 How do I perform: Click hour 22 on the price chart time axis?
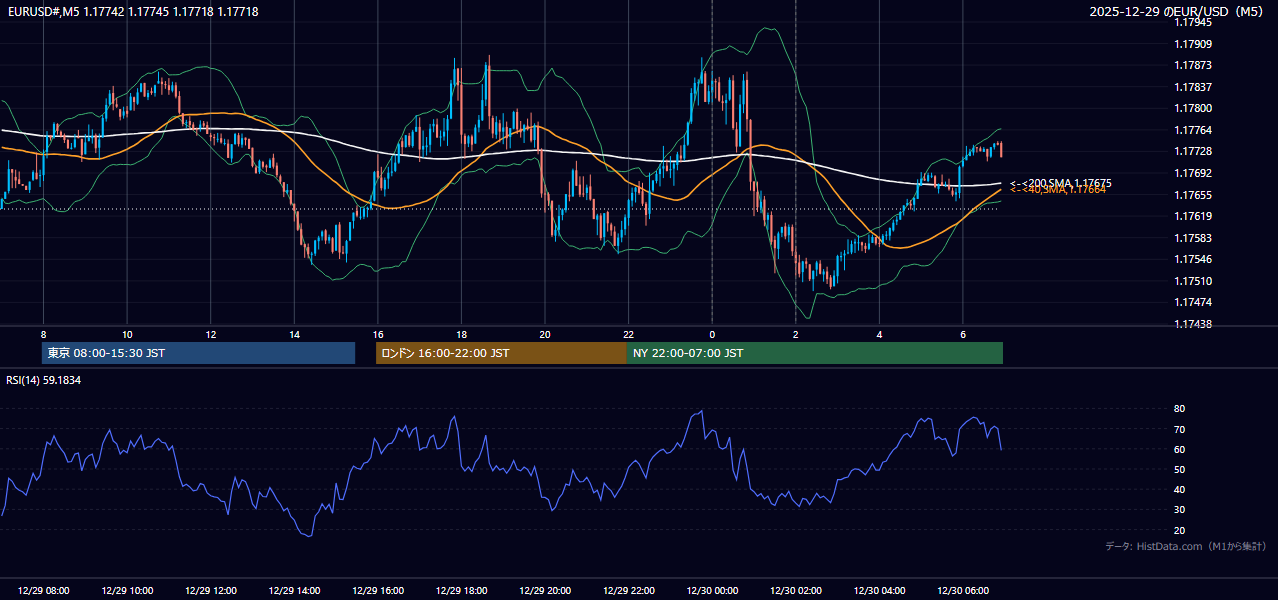(628, 334)
